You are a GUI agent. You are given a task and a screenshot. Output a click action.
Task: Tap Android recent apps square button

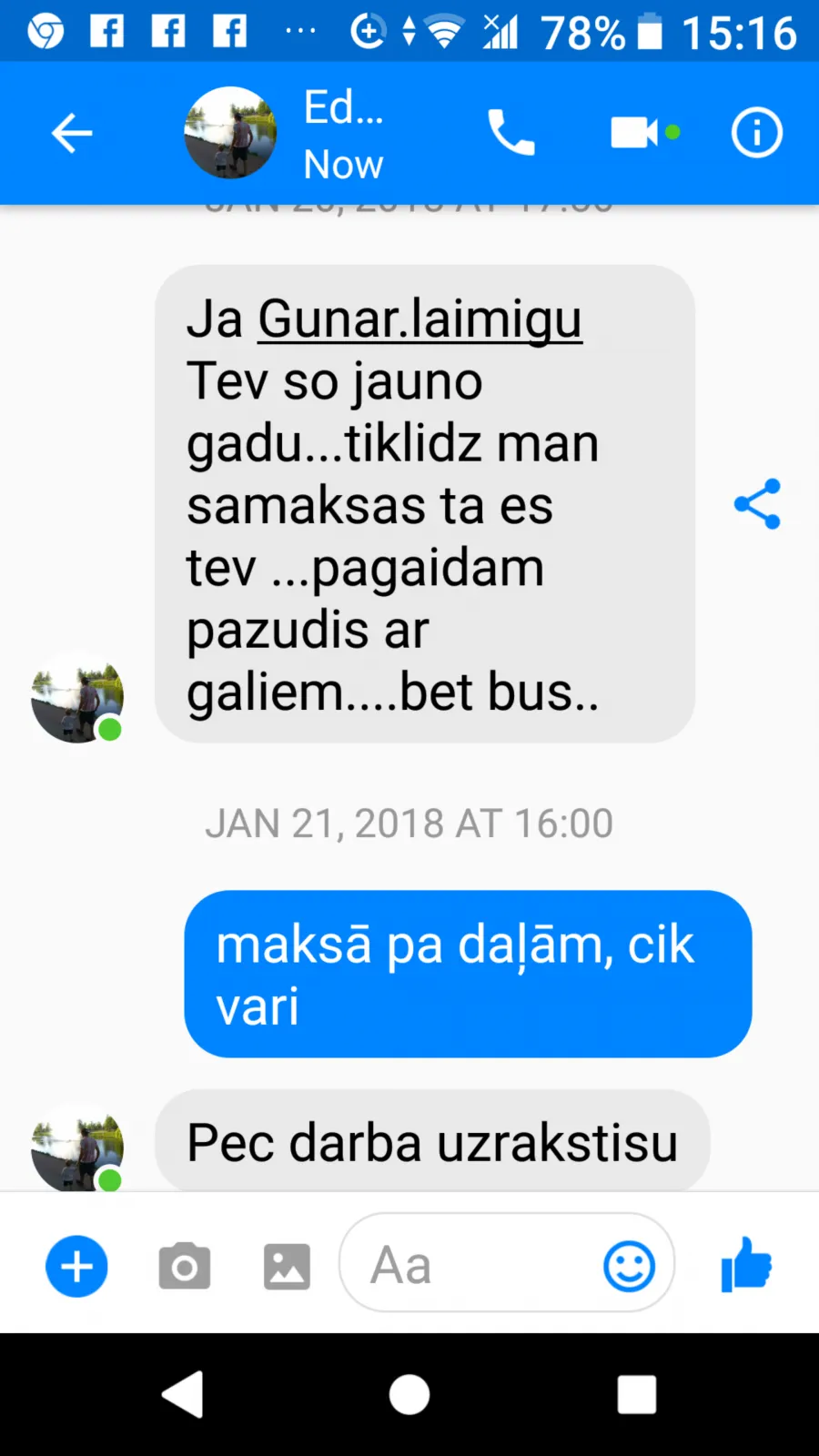tap(637, 1394)
